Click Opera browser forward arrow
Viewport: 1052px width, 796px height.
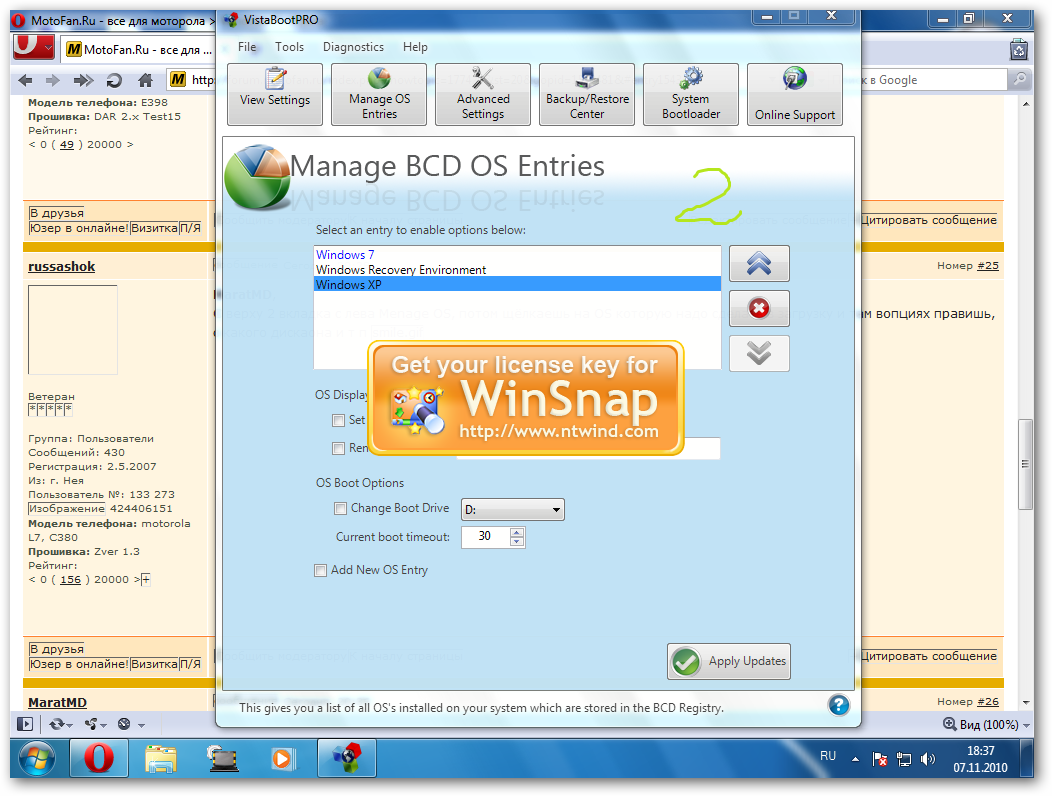52,81
